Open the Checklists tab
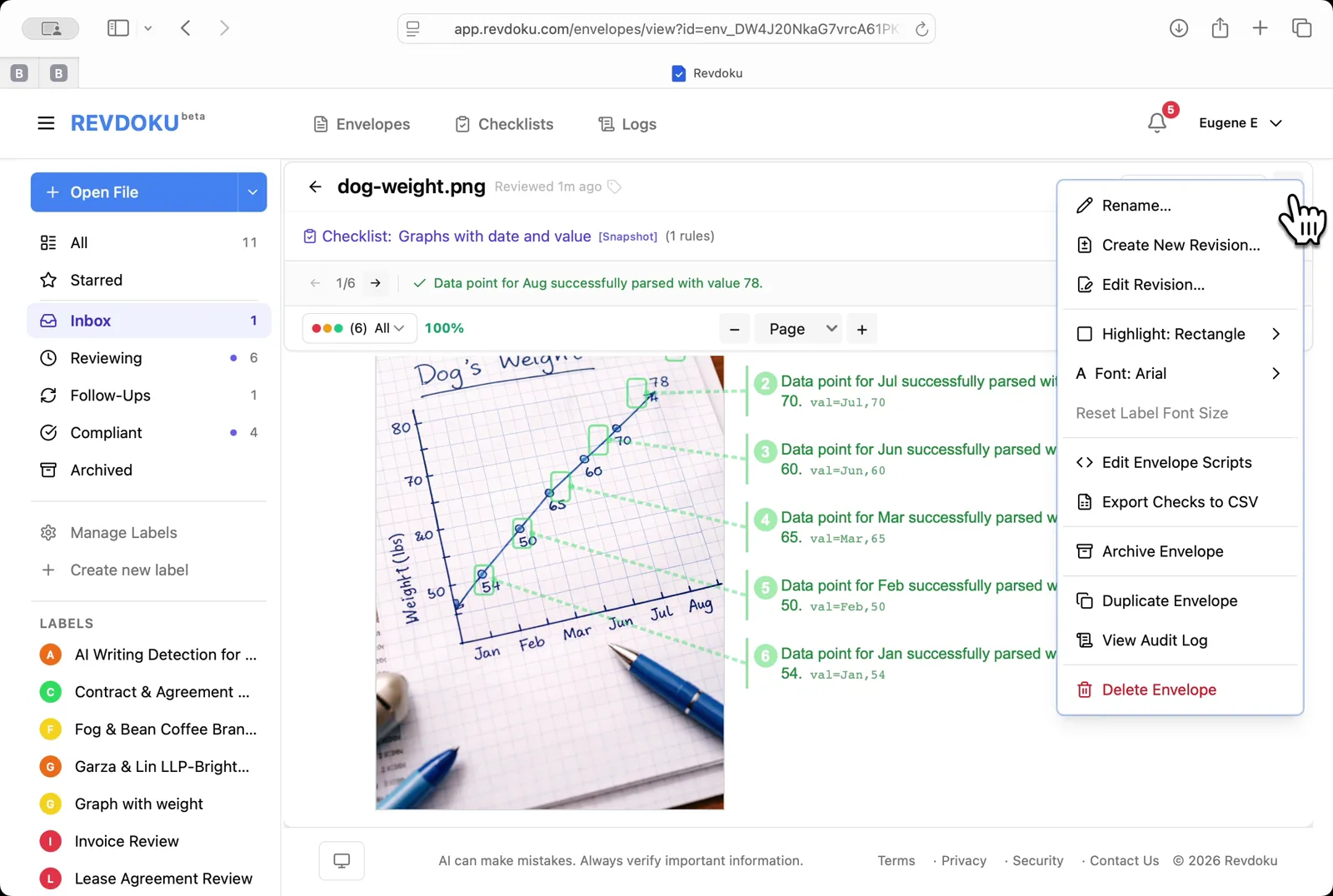1333x896 pixels. pyautogui.click(x=504, y=124)
